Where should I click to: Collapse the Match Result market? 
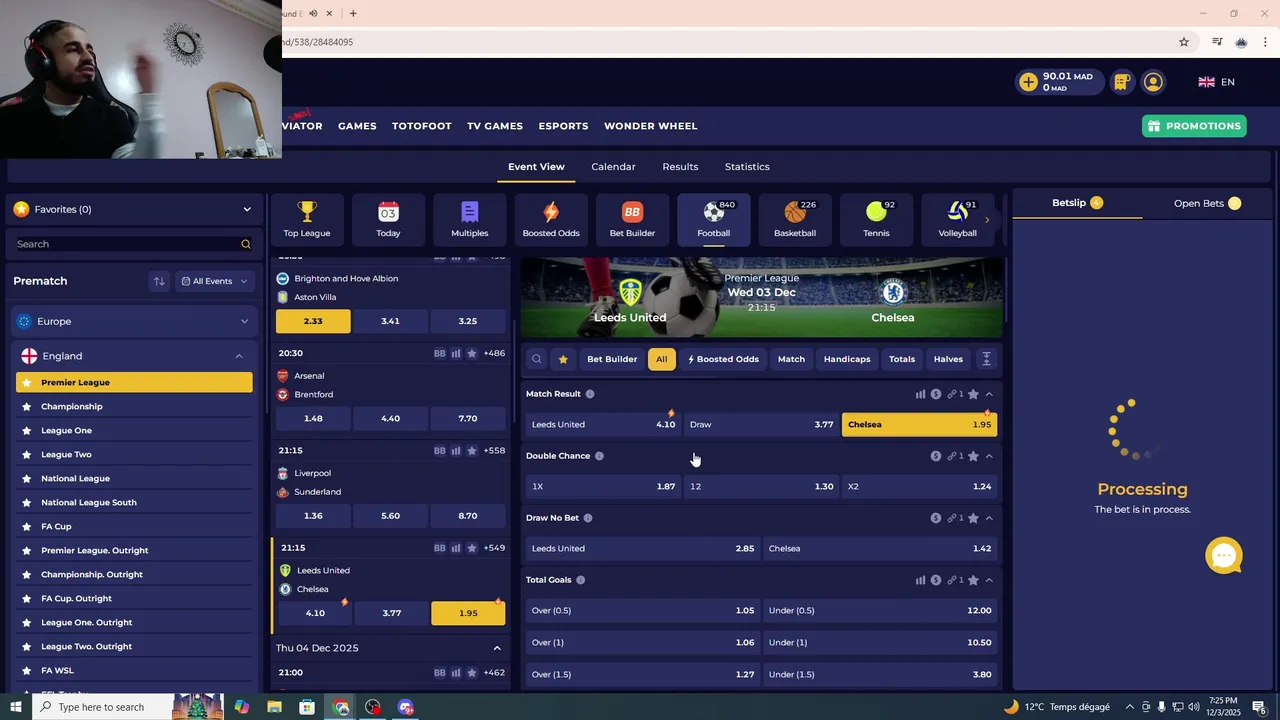(x=989, y=394)
